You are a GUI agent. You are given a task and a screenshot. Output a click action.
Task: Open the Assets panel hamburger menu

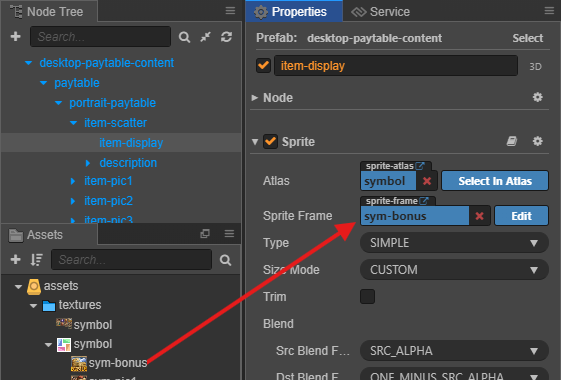click(x=229, y=234)
